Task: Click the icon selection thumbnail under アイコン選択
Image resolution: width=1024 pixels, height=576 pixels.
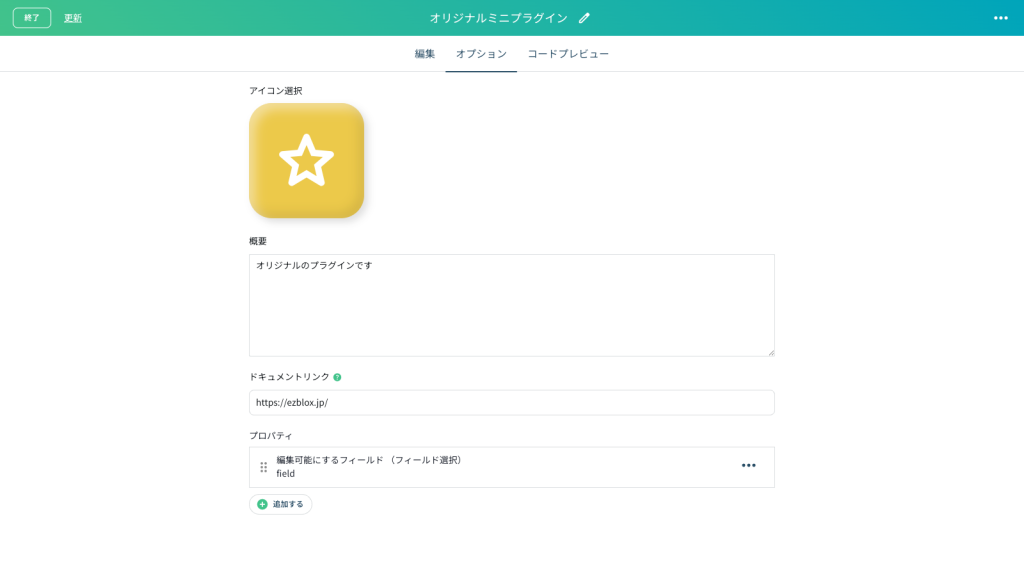Action: 307,160
